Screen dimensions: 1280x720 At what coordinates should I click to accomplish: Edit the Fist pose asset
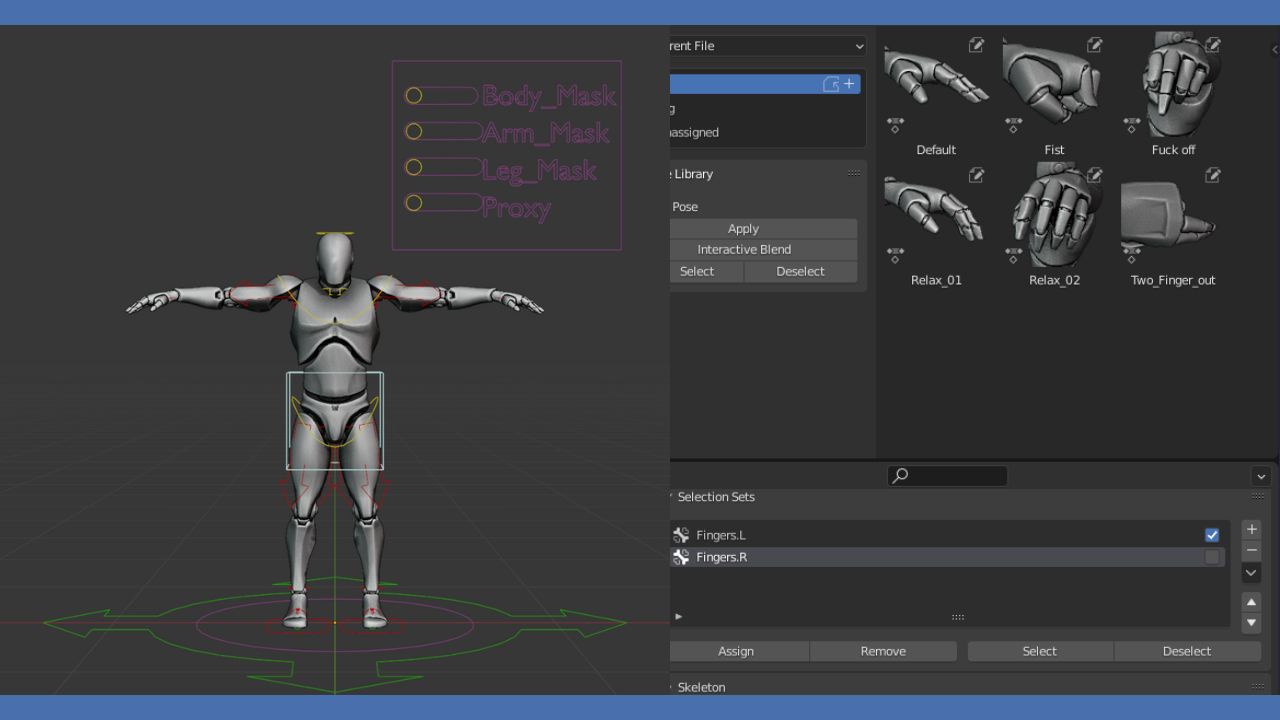pos(1093,45)
